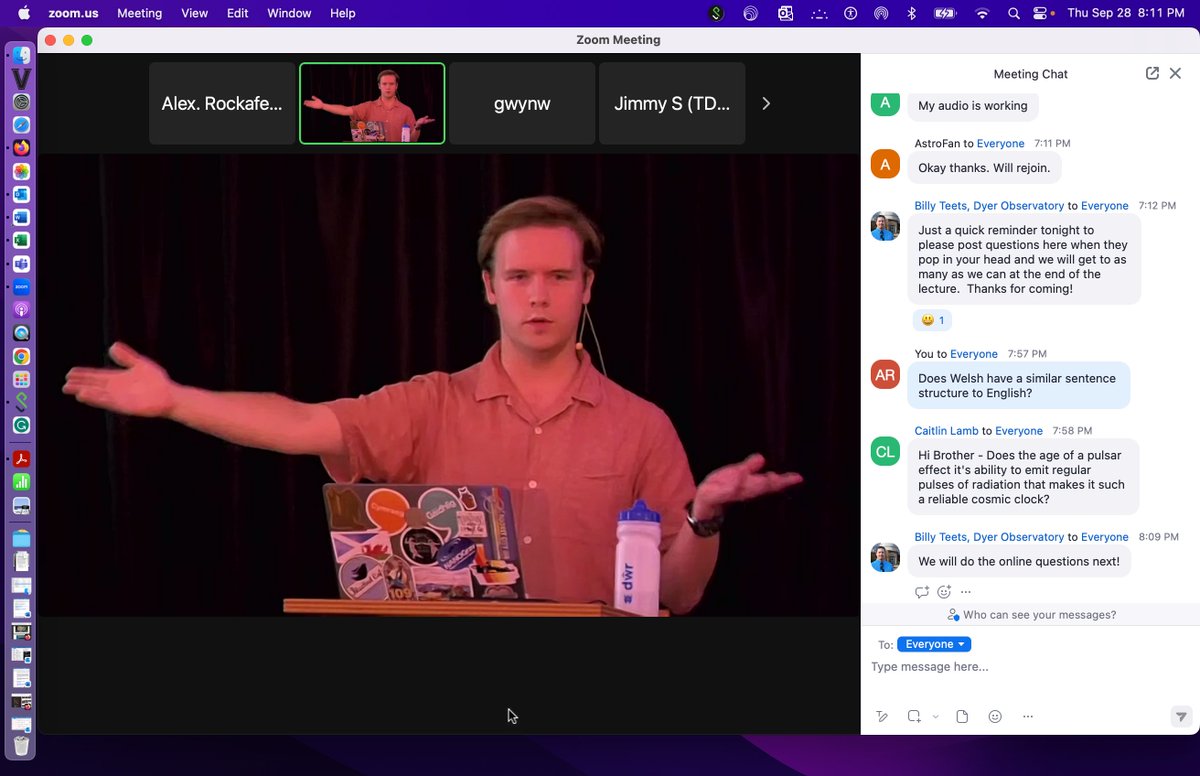Click the Zoom icon in the Dock
Screen dimensions: 1200x776
point(20,286)
